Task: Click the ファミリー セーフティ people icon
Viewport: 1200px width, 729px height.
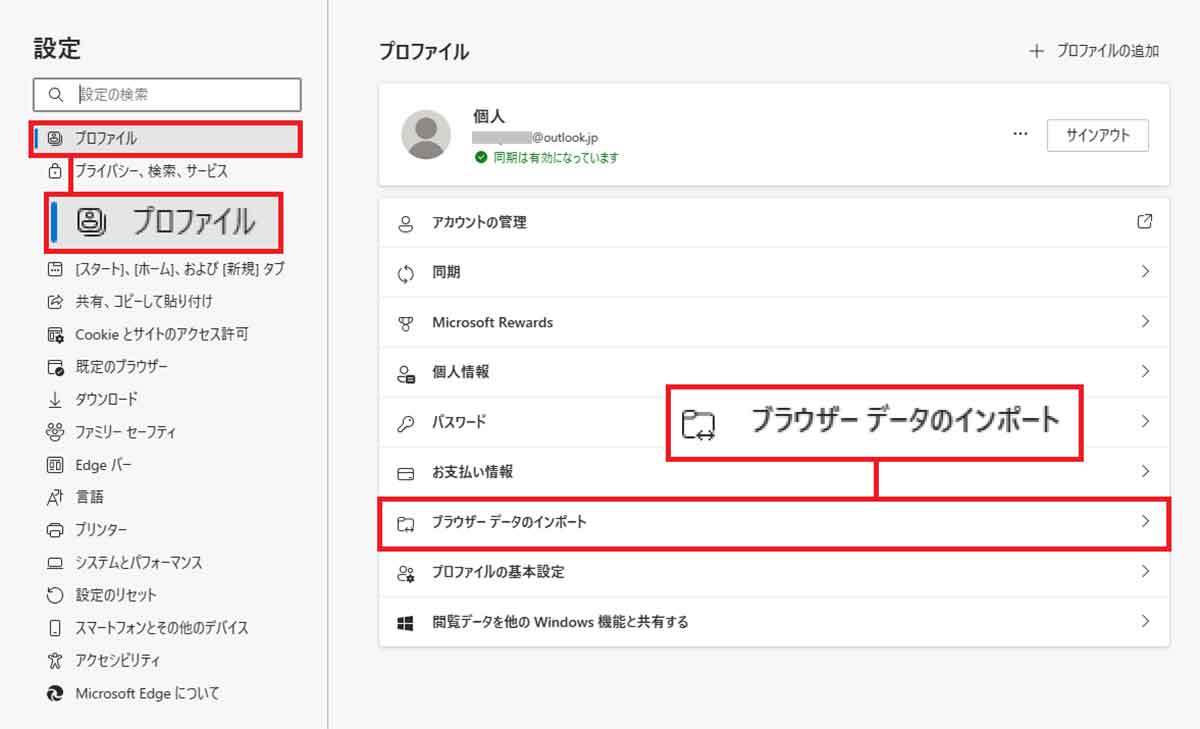Action: click(55, 432)
